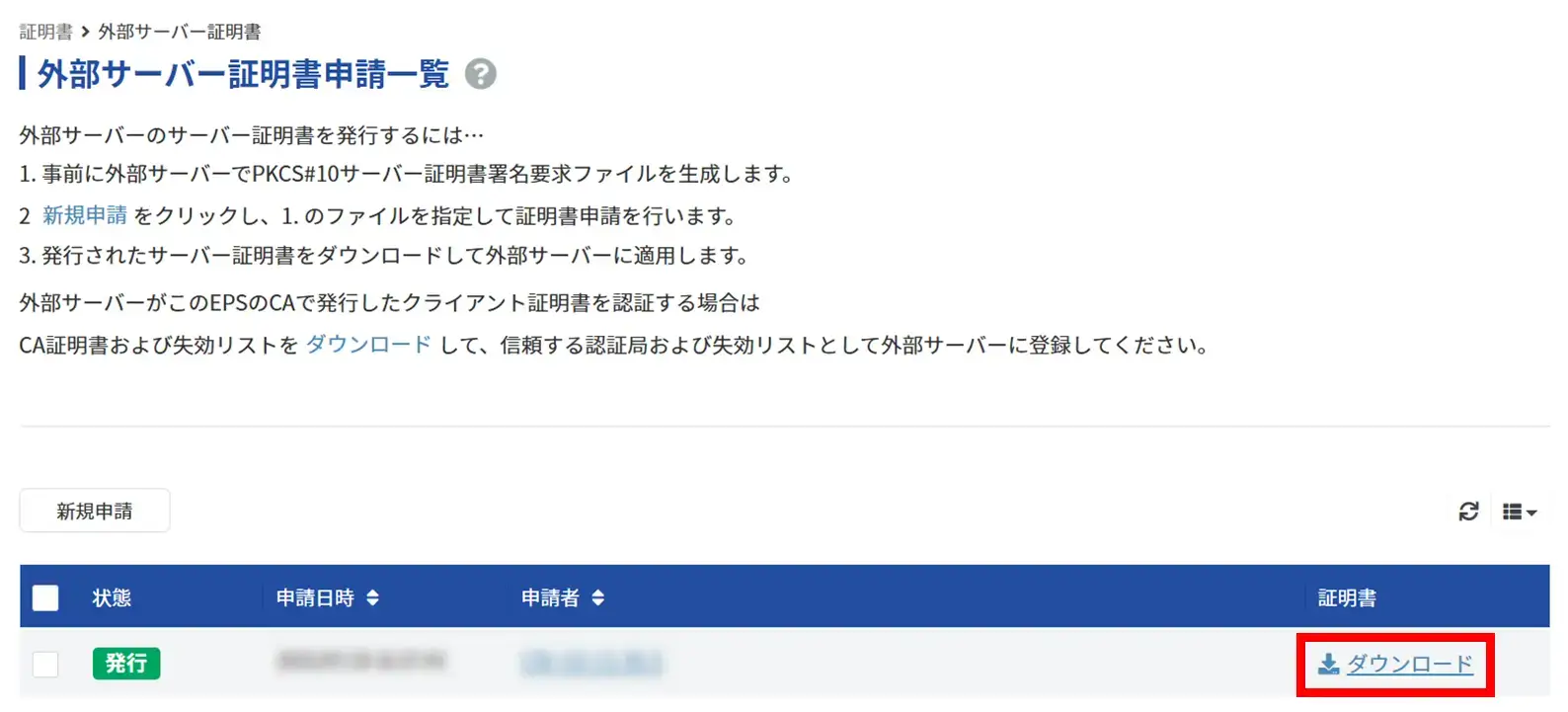Open the help question mark icon
Image resolution: width=1568 pixels, height=712 pixels.
pos(481,74)
